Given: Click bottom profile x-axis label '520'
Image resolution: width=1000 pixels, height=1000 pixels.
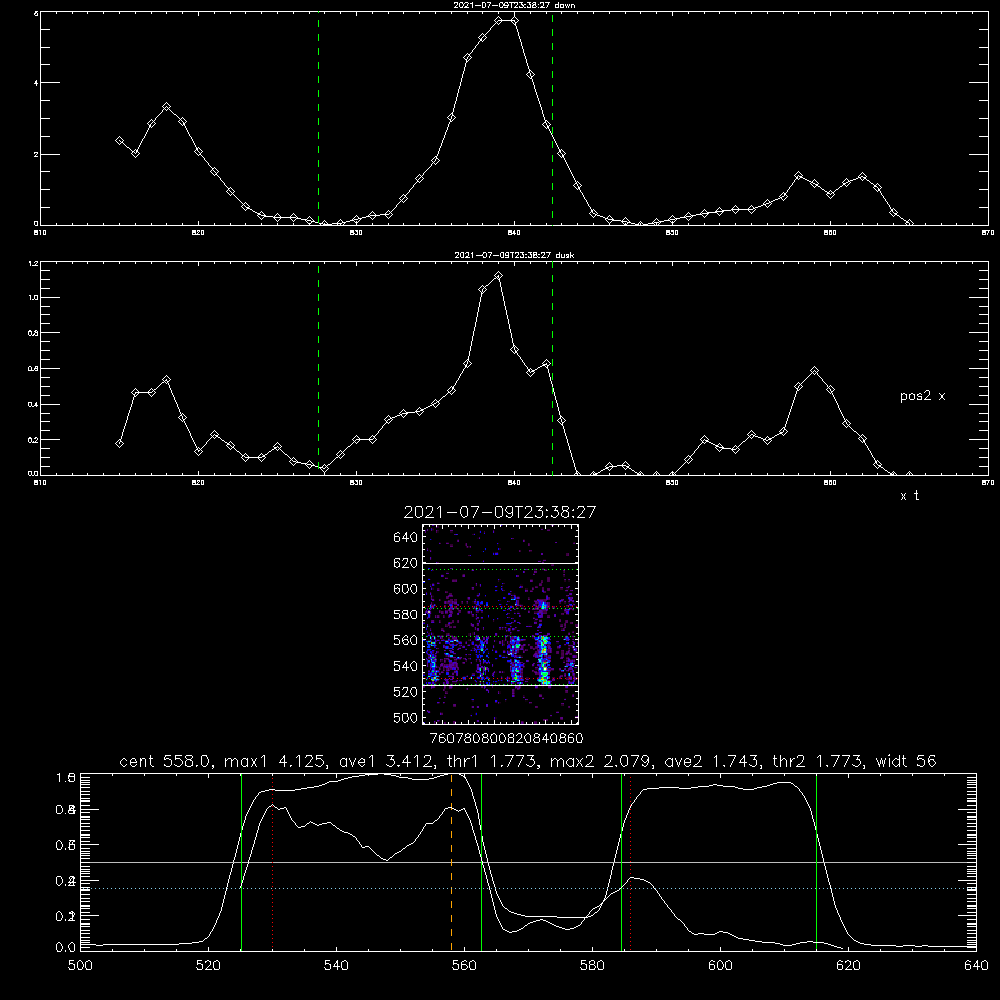Looking at the screenshot, I should click(x=209, y=966).
